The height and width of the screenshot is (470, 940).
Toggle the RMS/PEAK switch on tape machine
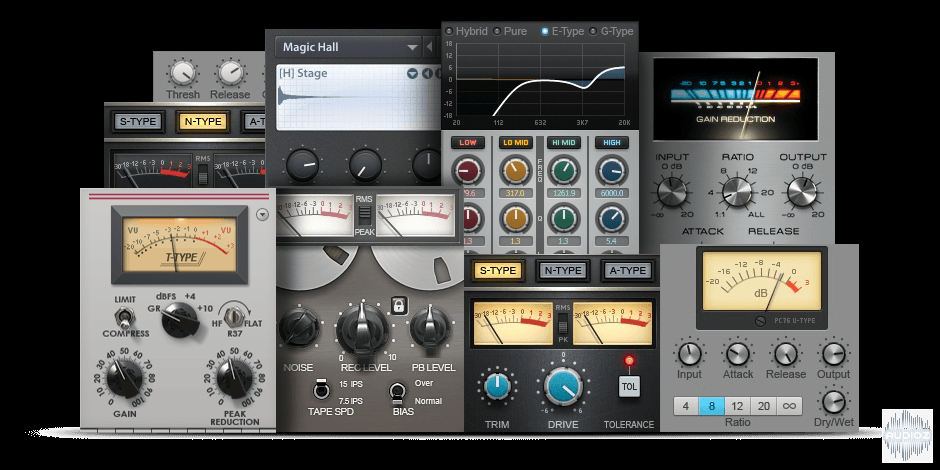364,215
